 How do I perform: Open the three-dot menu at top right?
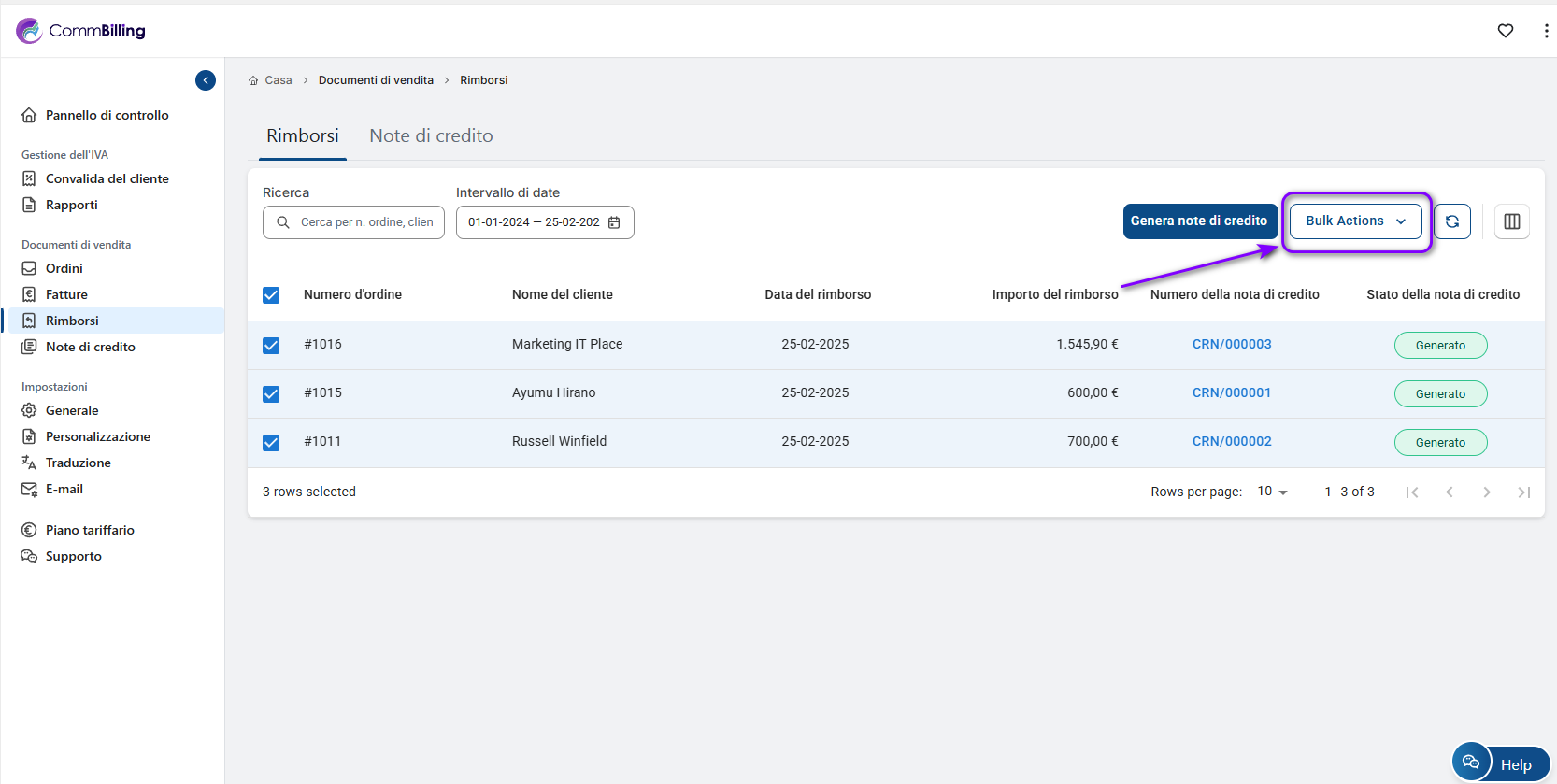coord(1546,31)
